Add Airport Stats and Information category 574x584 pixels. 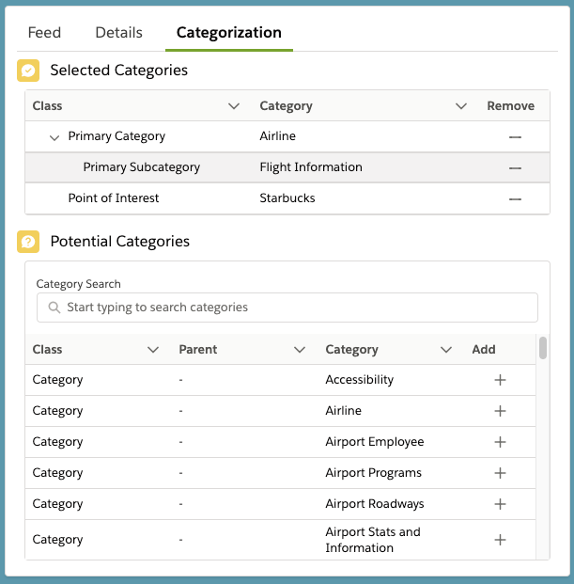click(500, 539)
